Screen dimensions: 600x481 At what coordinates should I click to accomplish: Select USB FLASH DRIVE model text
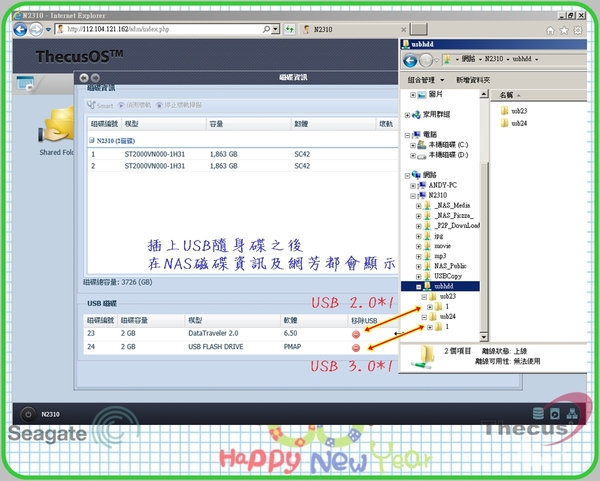[216, 347]
